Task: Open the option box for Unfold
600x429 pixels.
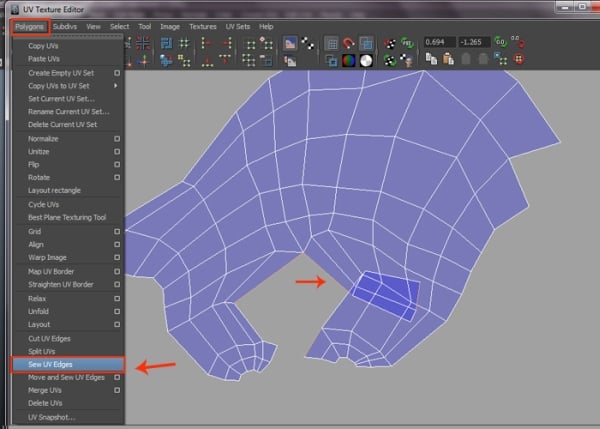Action: tap(117, 311)
